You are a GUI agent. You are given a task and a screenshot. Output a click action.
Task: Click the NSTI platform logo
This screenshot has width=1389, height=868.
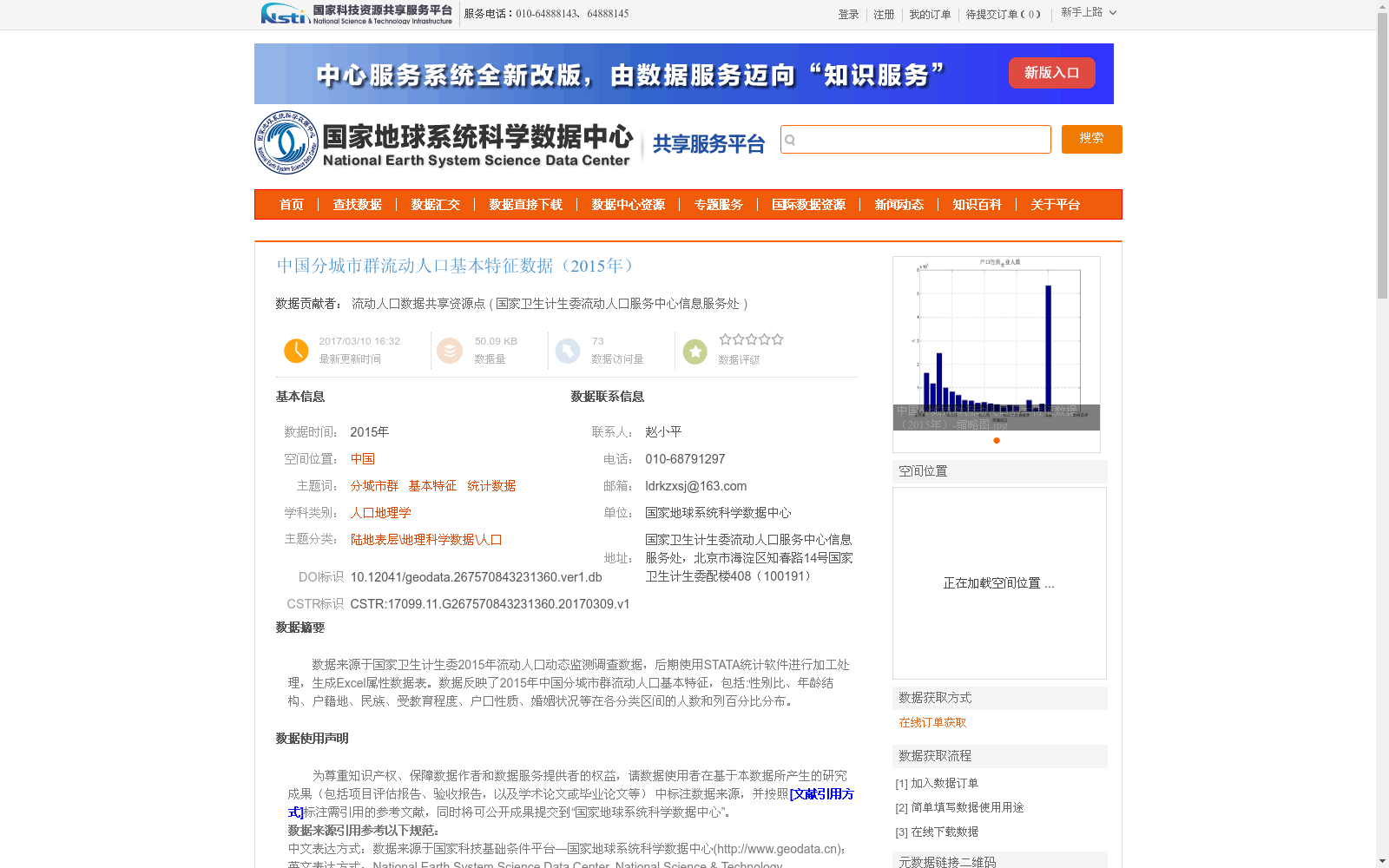click(357, 14)
